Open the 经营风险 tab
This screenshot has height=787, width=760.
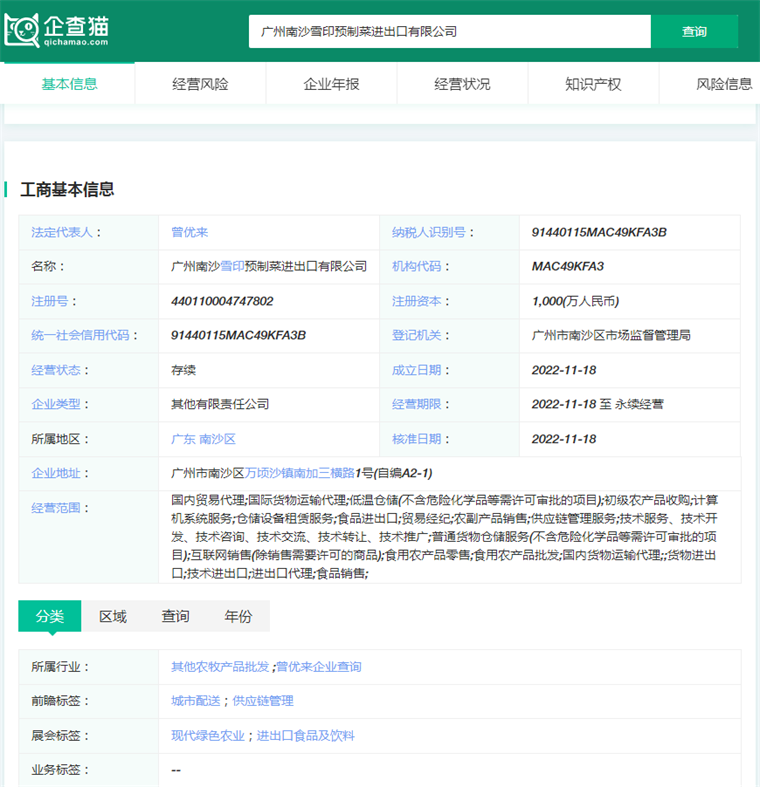[200, 84]
